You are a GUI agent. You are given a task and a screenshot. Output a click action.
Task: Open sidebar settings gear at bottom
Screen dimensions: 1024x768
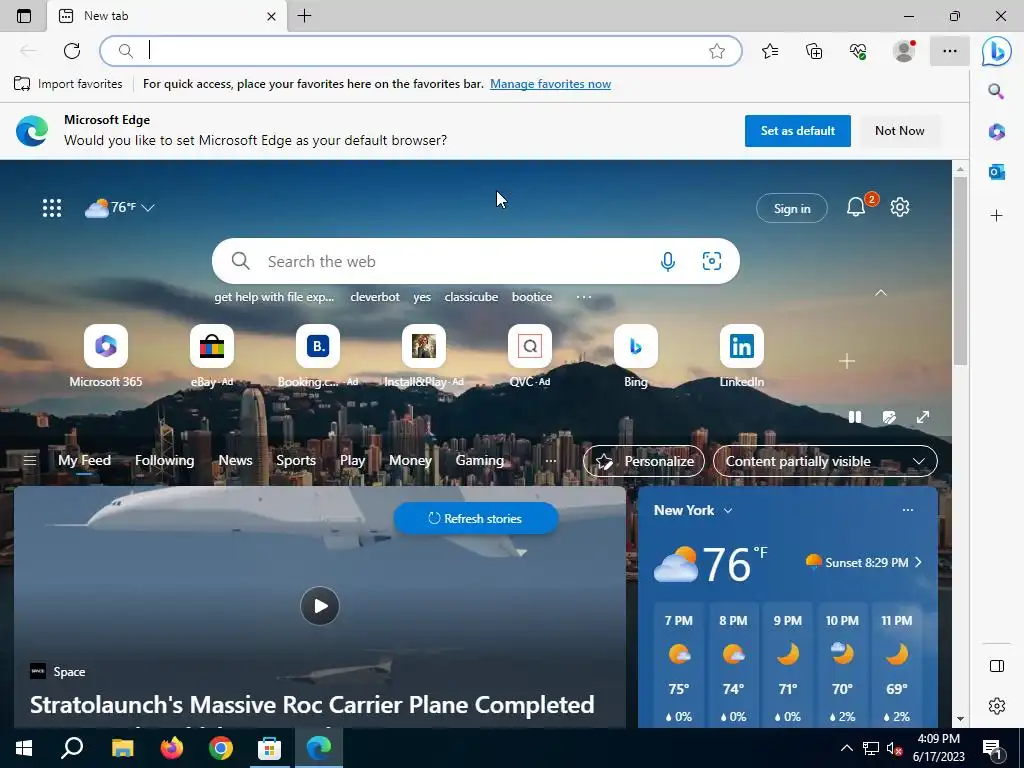pos(997,706)
